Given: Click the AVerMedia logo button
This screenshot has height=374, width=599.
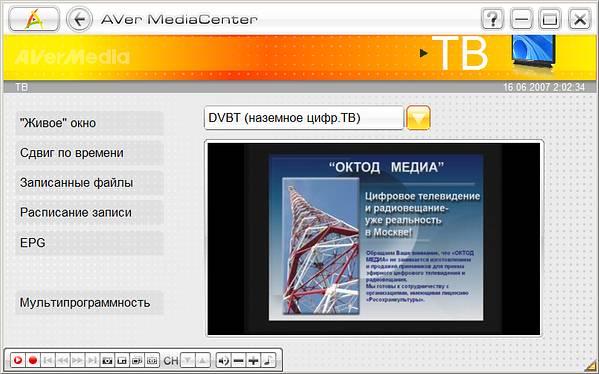Looking at the screenshot, I should point(34,19).
